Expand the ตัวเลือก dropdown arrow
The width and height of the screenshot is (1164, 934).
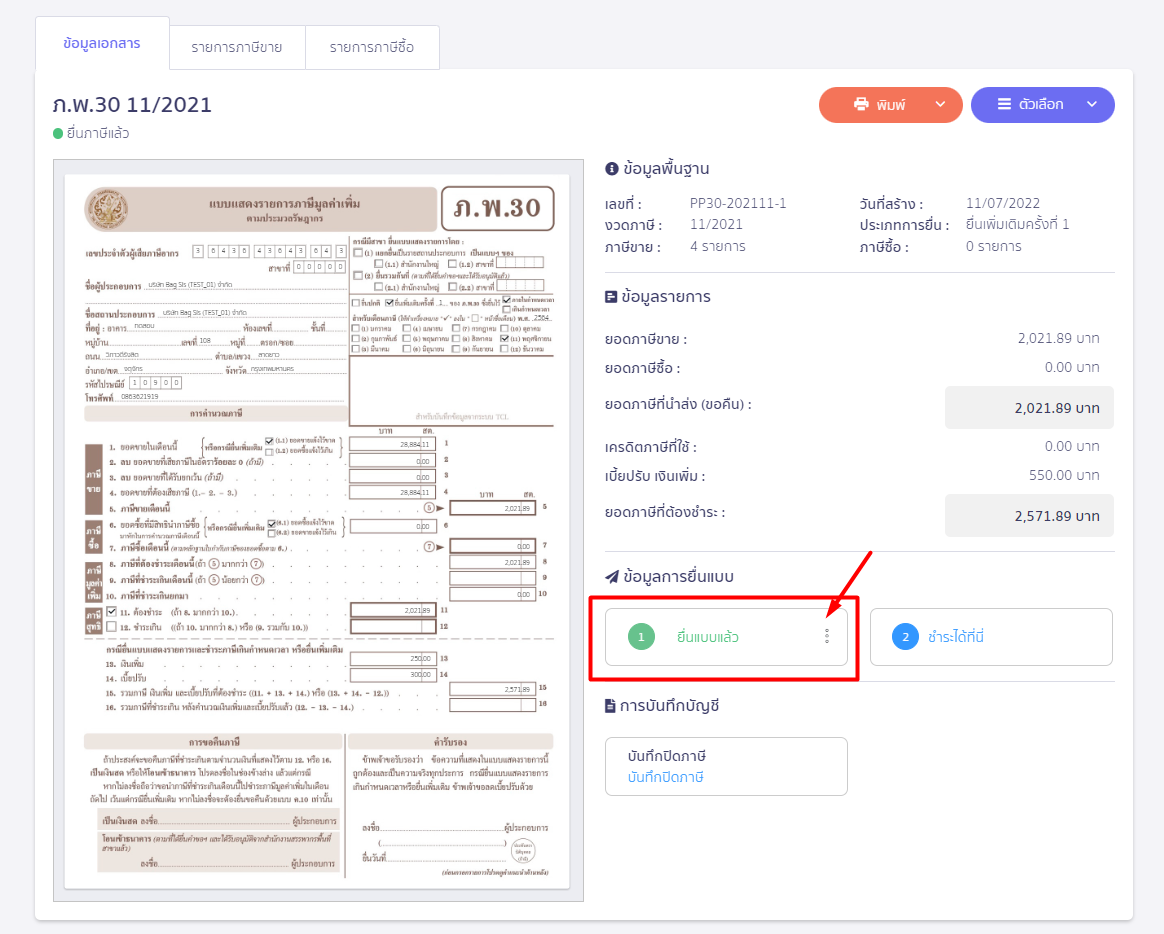pos(1092,105)
